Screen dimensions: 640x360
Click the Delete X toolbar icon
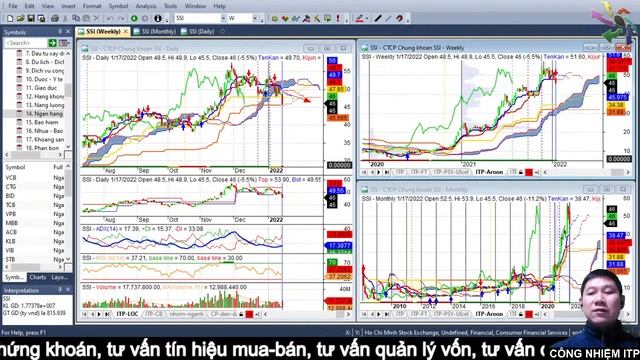[x=97, y=18]
